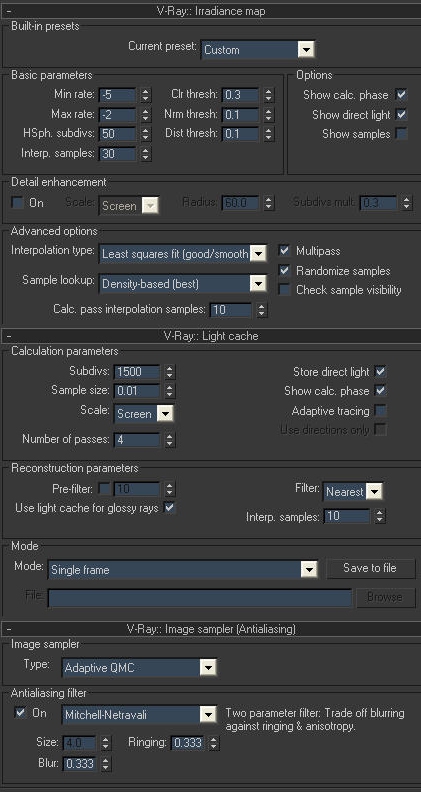
Task: Enable Adaptive tracing checkbox
Action: [x=381, y=411]
